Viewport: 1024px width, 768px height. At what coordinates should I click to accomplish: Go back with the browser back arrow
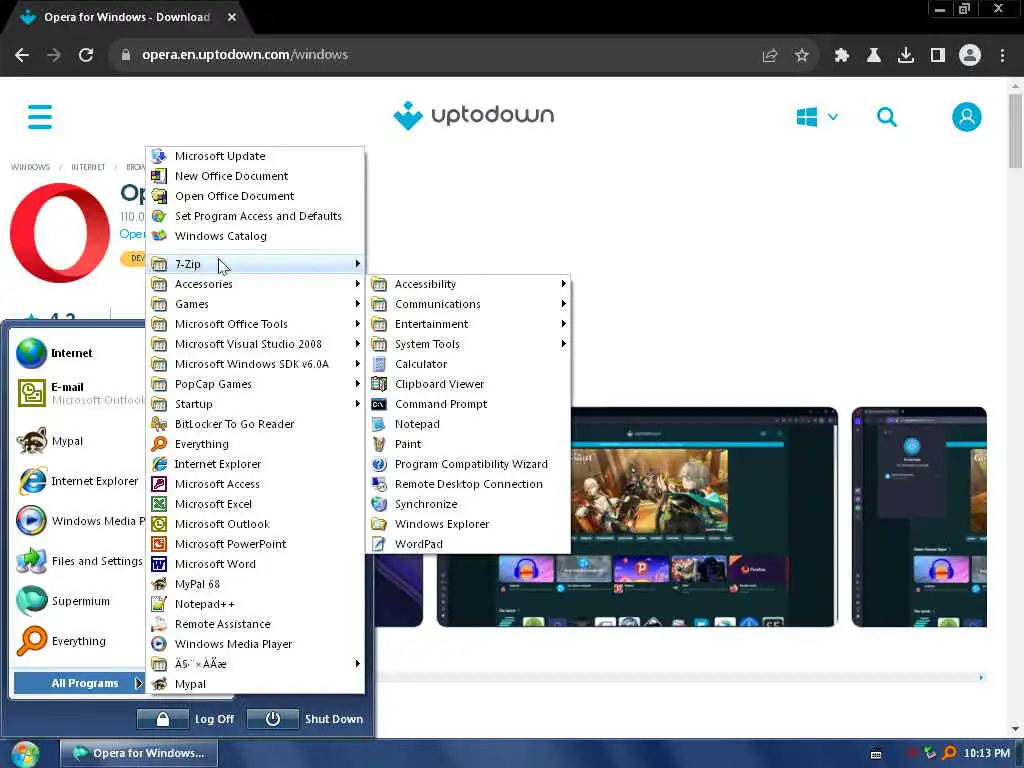(x=22, y=55)
